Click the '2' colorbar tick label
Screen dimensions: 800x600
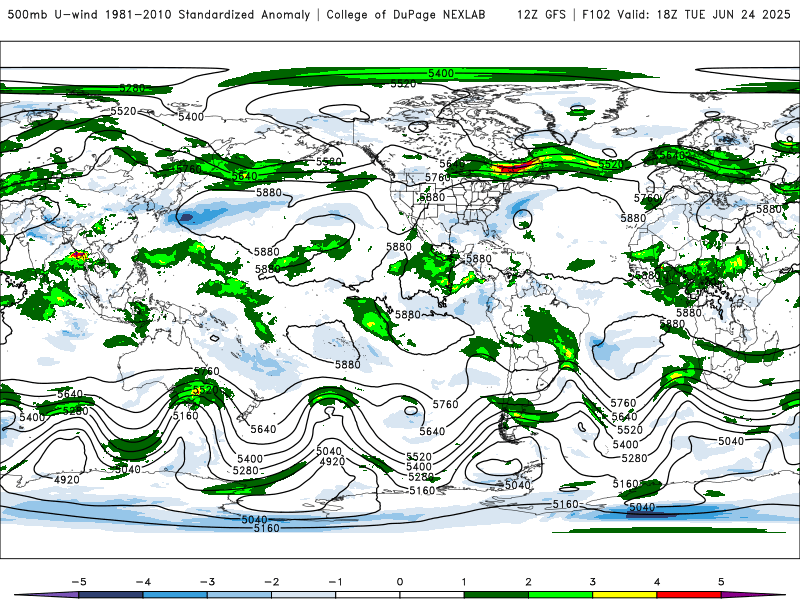point(529,582)
